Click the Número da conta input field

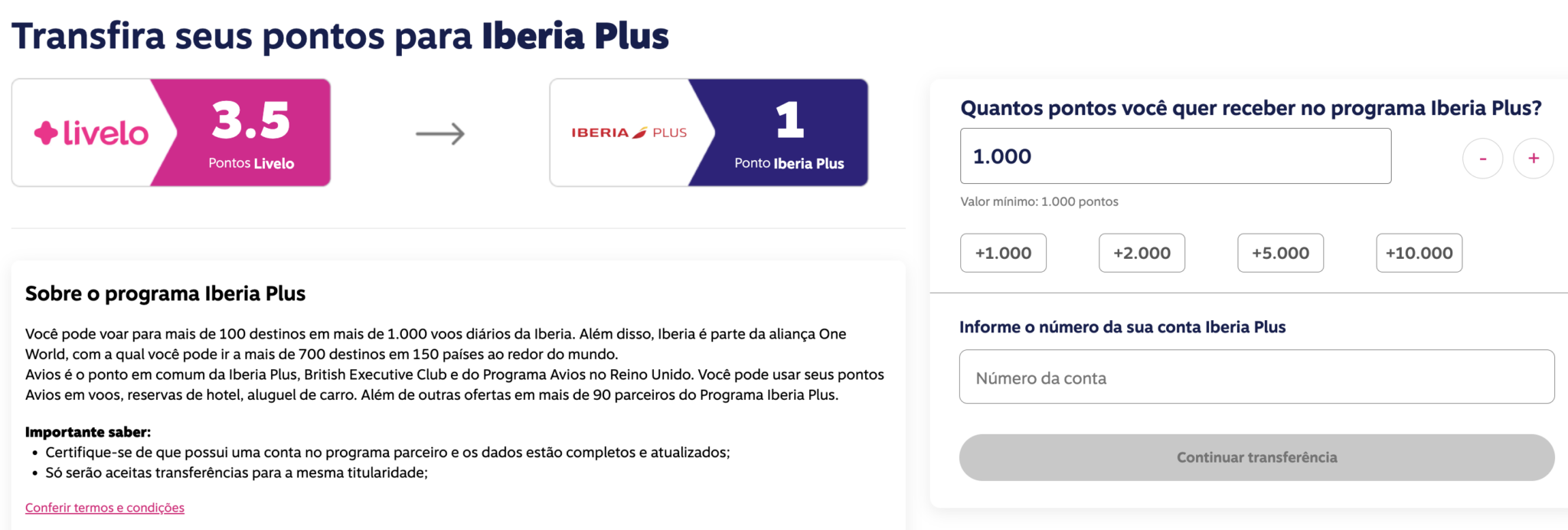click(1256, 377)
